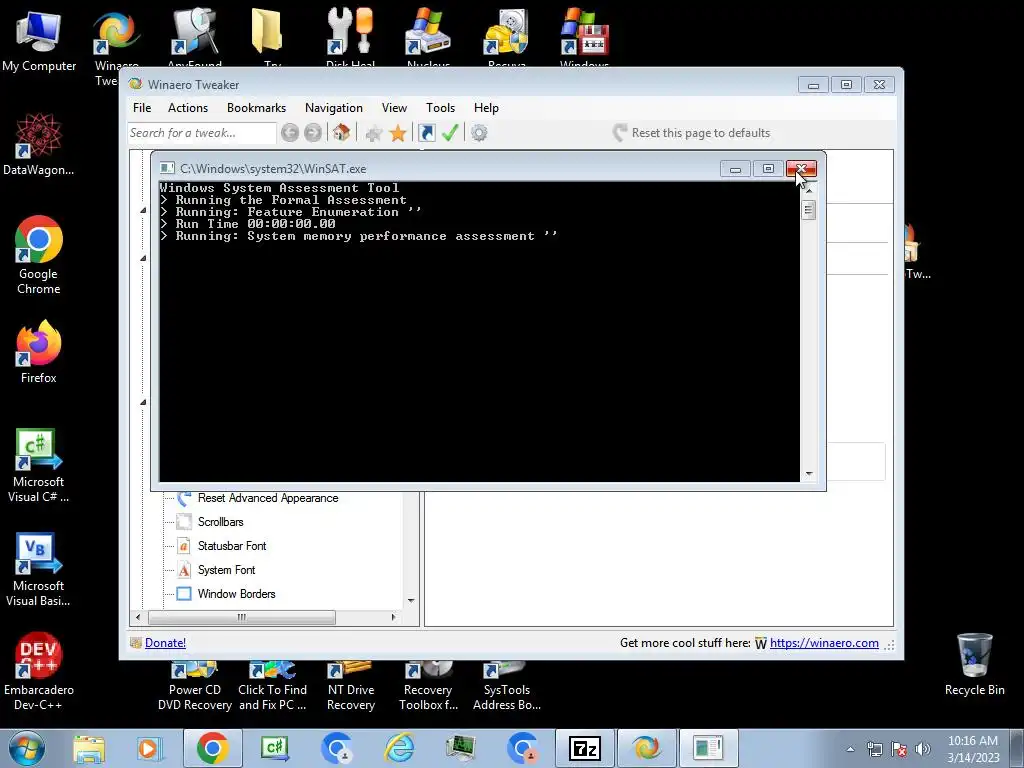Open the File menu
The height and width of the screenshot is (768, 1024).
[x=142, y=108]
